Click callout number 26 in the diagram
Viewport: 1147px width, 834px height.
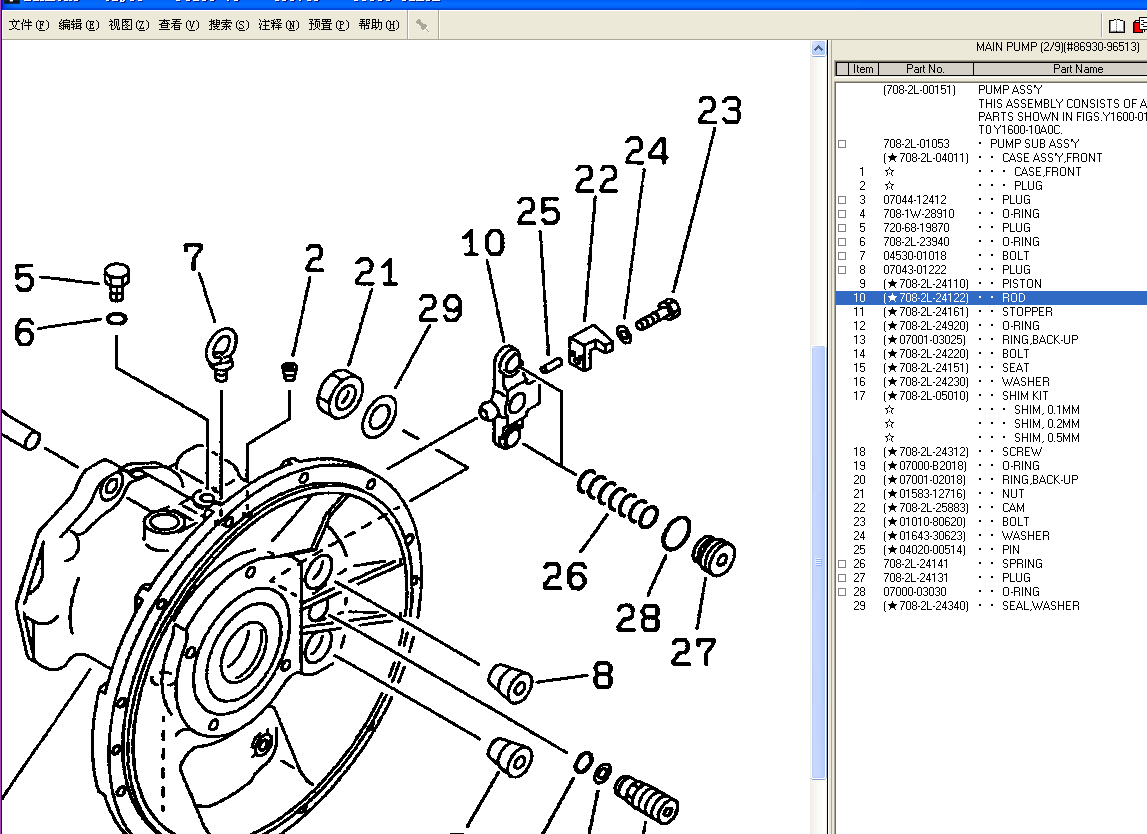(x=565, y=576)
